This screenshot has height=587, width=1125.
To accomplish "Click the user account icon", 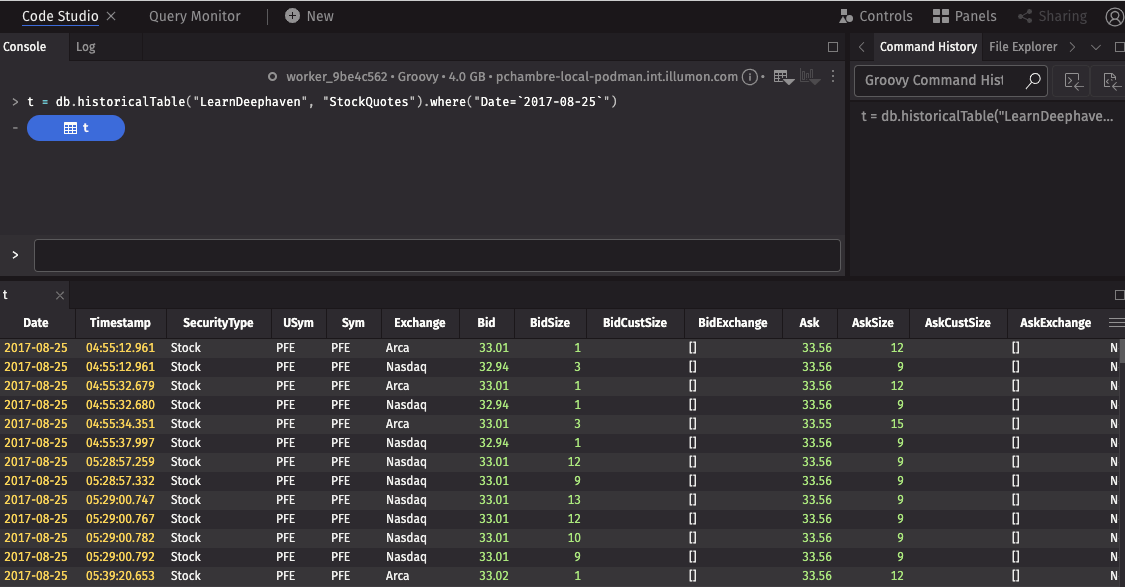I will [x=1114, y=17].
